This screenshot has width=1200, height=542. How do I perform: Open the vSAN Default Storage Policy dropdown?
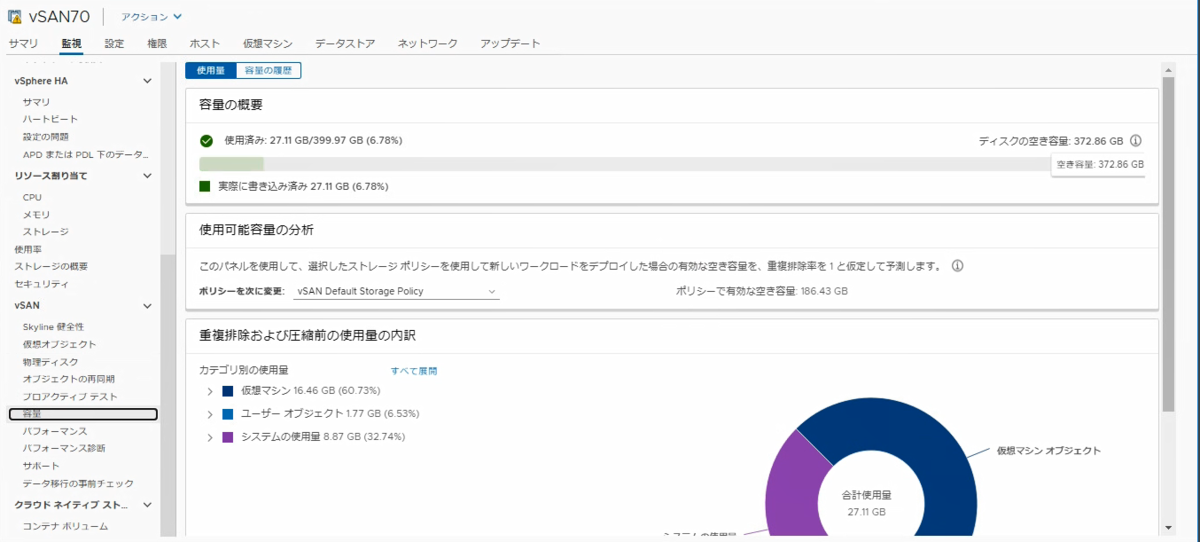pos(396,291)
